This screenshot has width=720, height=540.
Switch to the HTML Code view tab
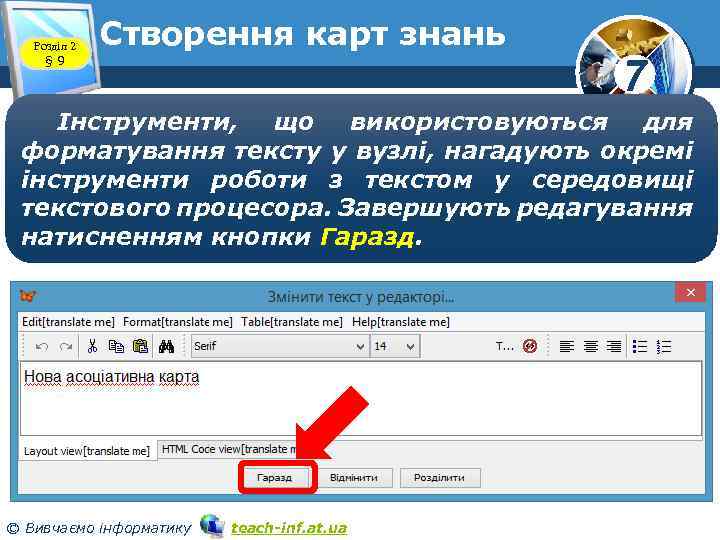point(229,449)
